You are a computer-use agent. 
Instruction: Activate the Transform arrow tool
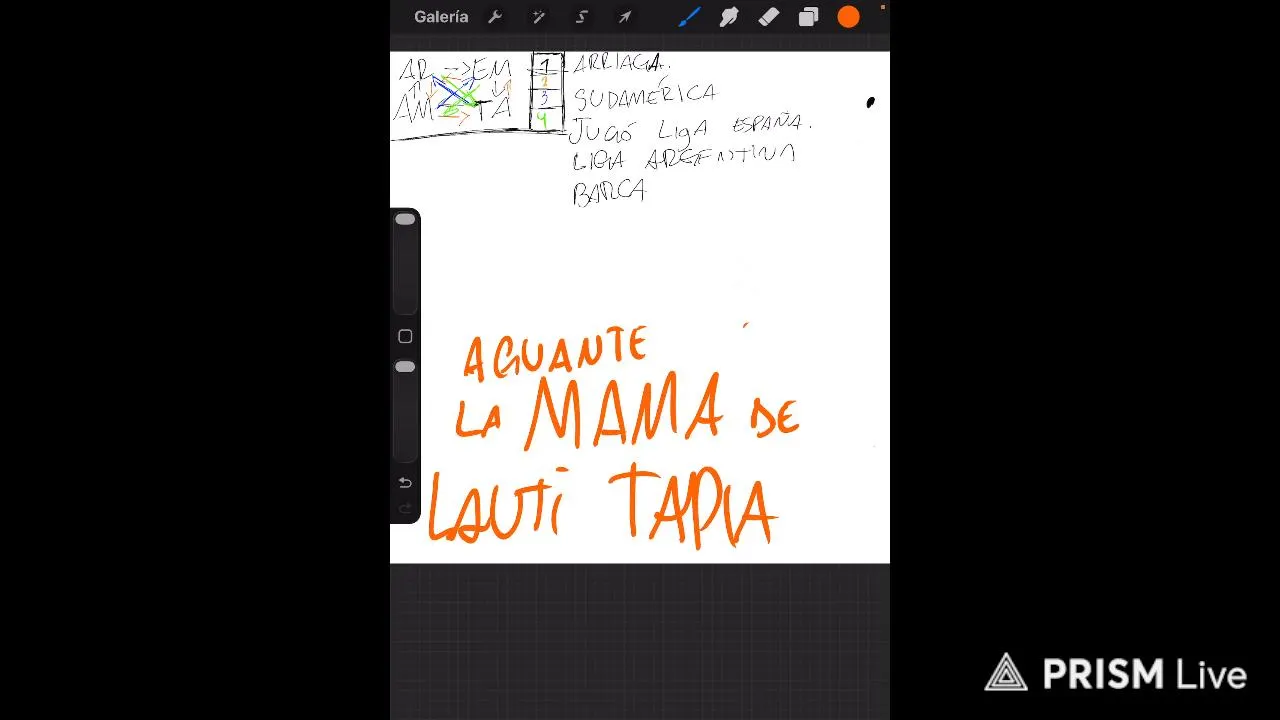tap(625, 17)
